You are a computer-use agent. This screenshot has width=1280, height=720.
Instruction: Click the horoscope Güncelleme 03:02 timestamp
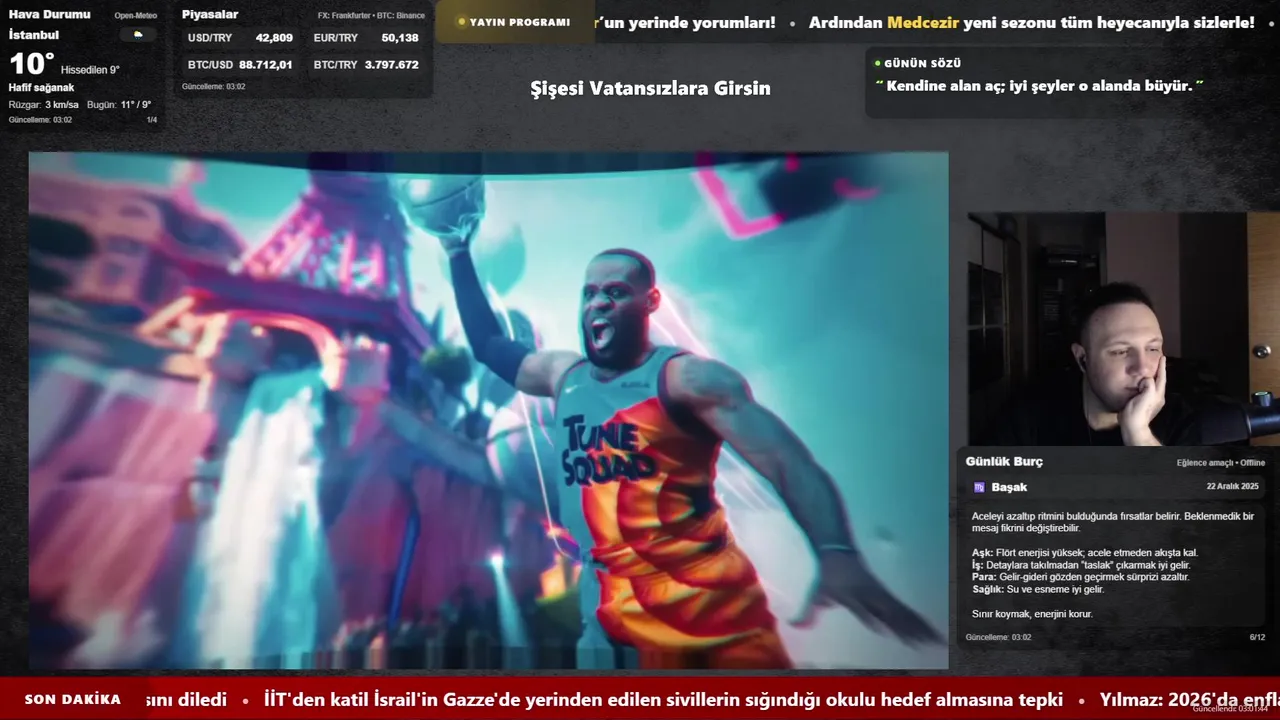click(998, 637)
